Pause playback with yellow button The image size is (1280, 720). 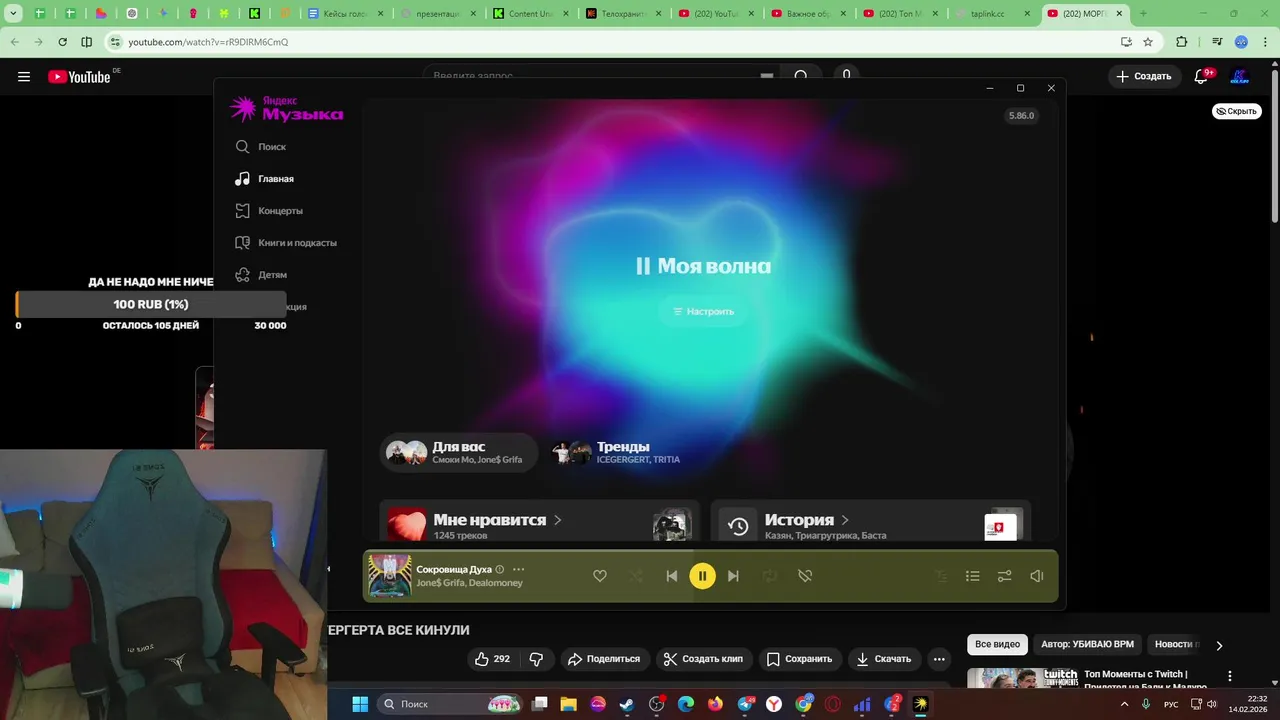[703, 576]
